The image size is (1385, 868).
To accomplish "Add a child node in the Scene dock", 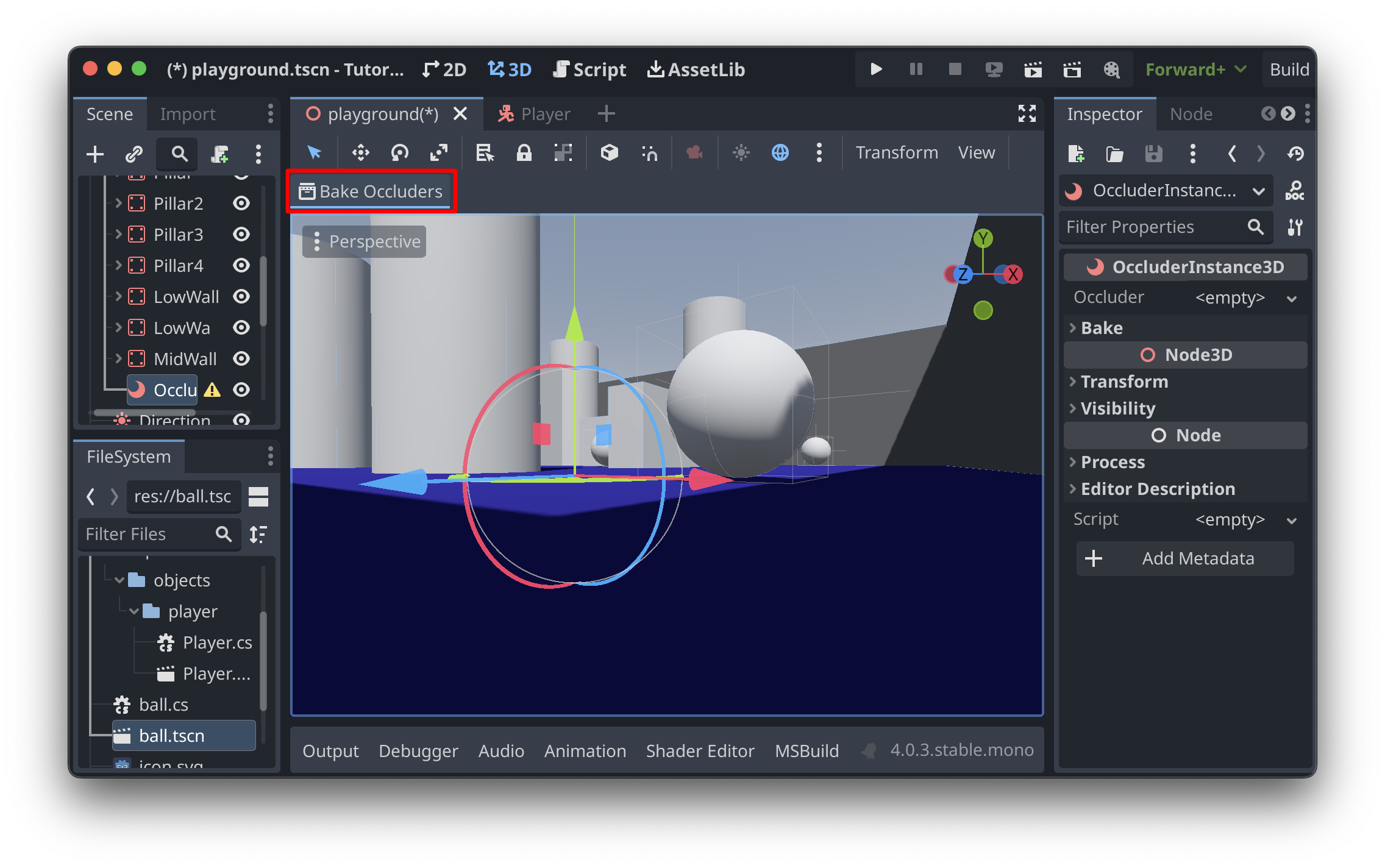I will pyautogui.click(x=94, y=154).
